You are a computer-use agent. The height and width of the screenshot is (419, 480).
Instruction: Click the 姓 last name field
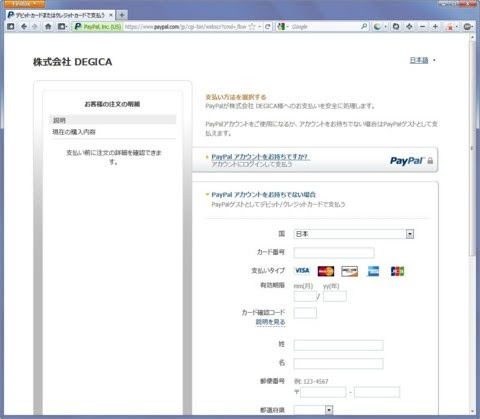point(338,345)
